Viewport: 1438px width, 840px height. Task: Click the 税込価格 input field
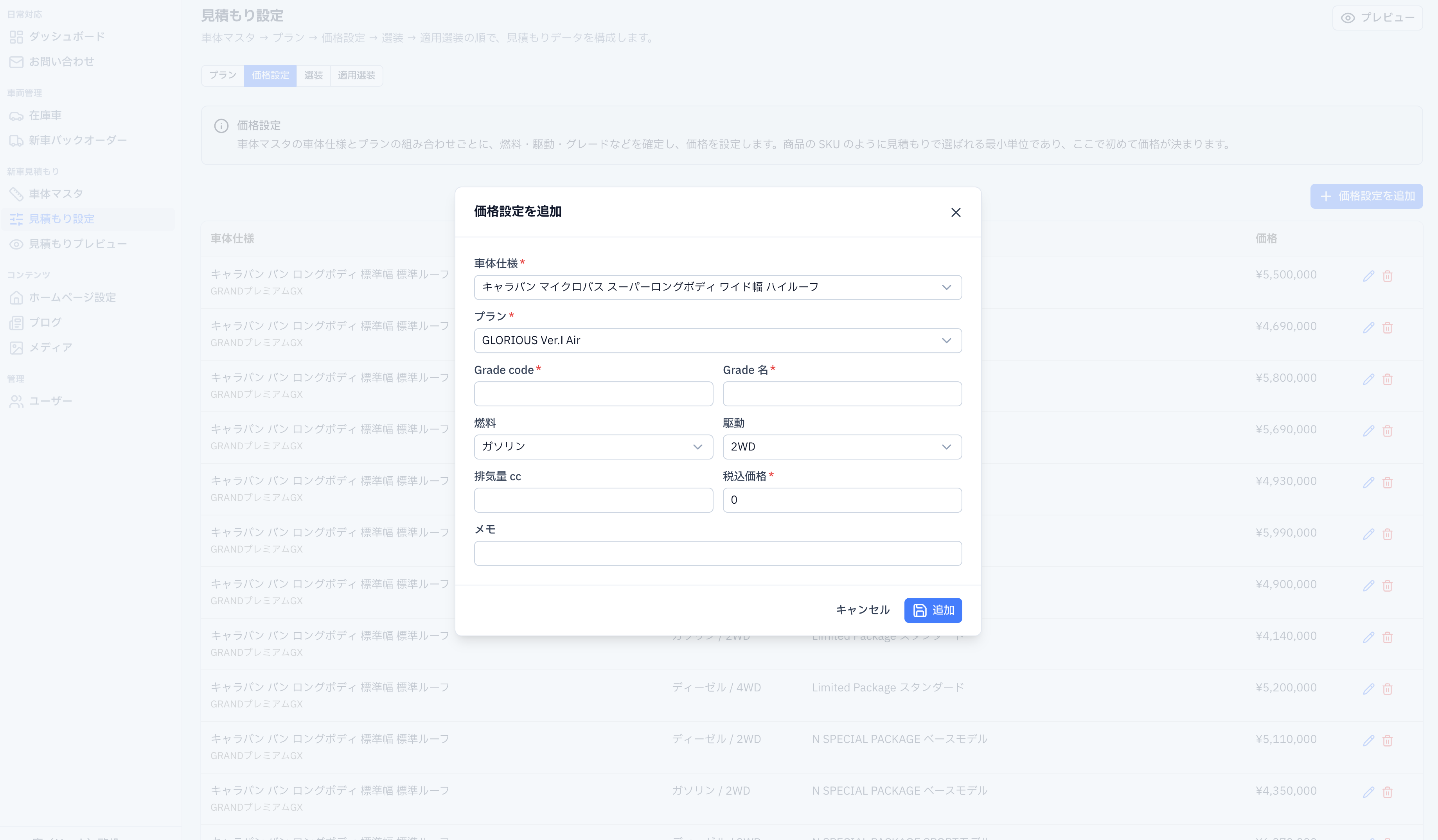(842, 499)
